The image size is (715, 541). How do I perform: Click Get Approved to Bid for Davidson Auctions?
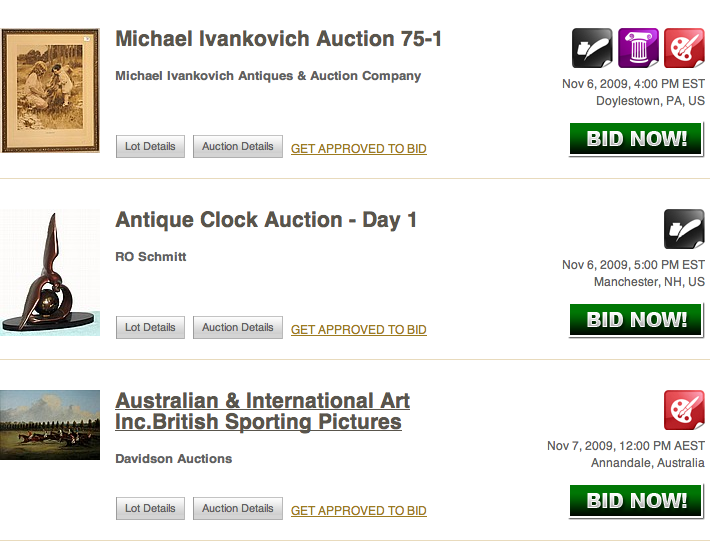358,511
